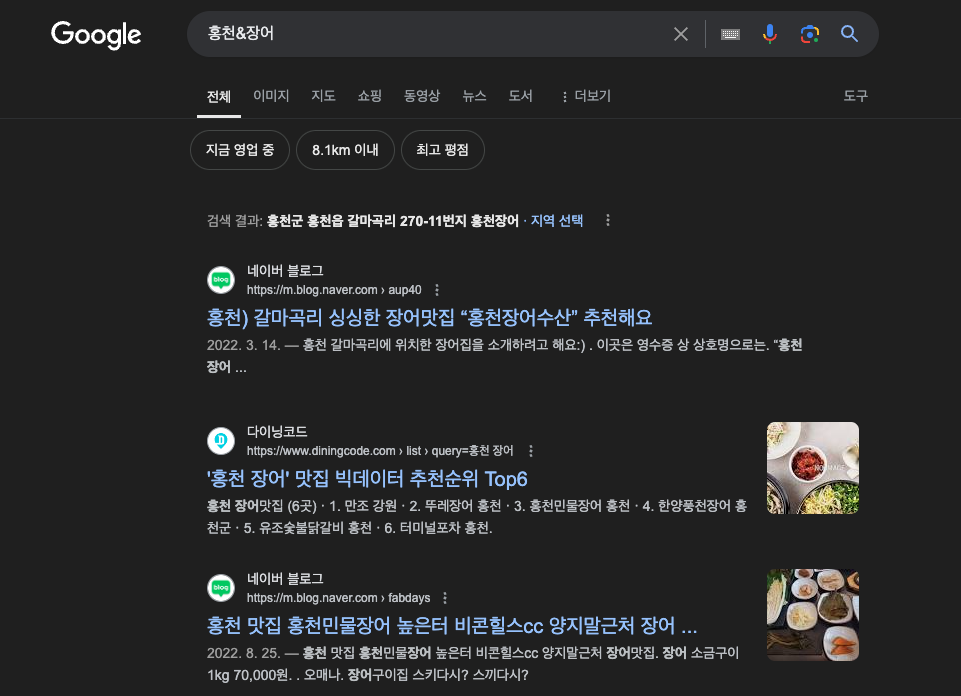
Task: Open the 도구 search tools
Action: point(856,96)
